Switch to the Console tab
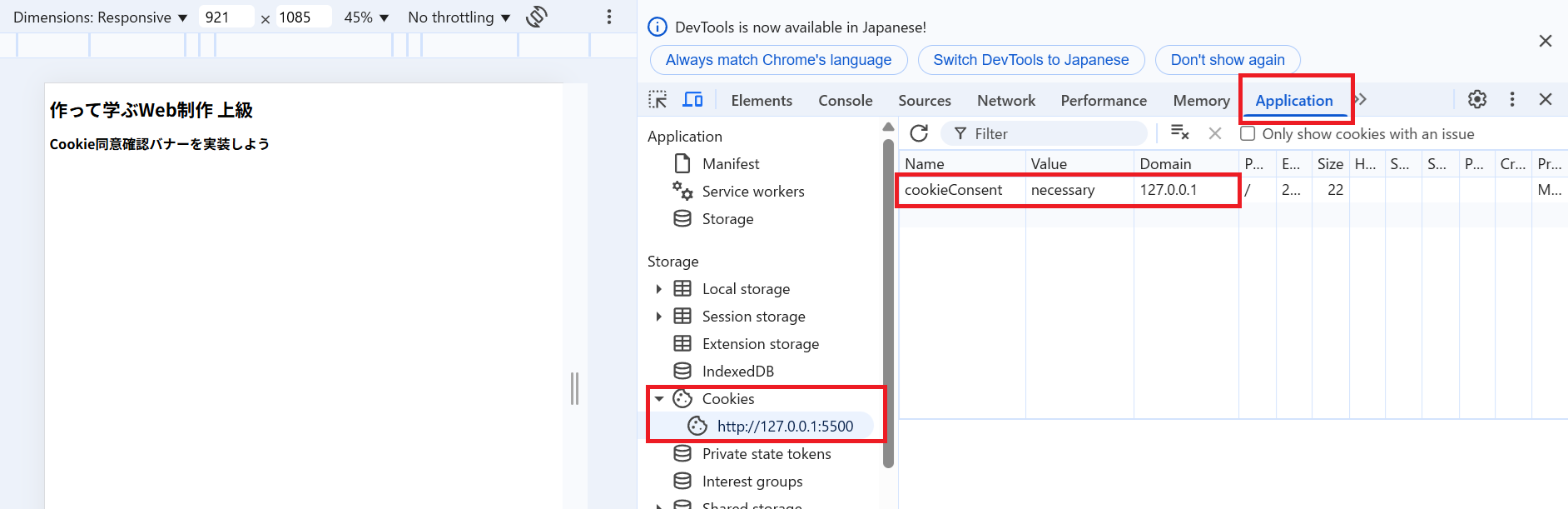This screenshot has height=509, width=1568. click(845, 100)
